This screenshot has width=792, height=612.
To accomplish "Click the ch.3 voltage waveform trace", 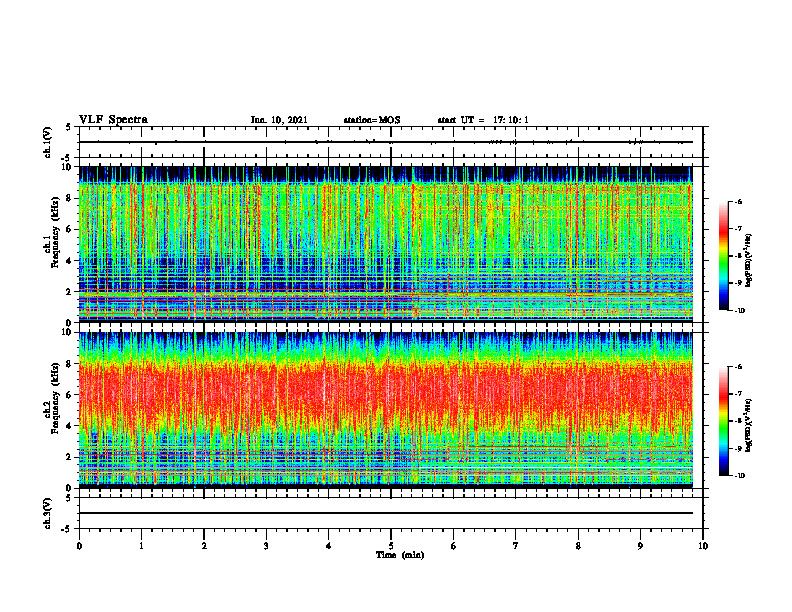I will point(386,513).
